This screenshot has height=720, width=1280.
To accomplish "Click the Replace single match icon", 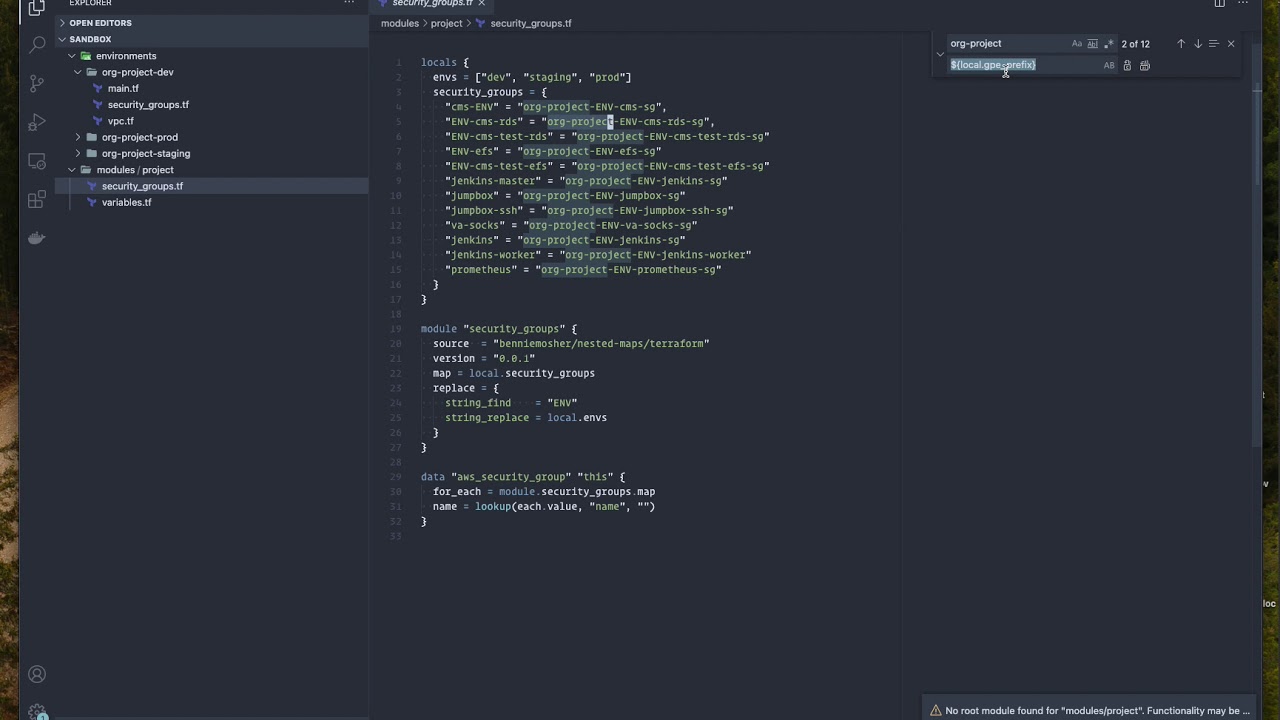I will (1127, 66).
